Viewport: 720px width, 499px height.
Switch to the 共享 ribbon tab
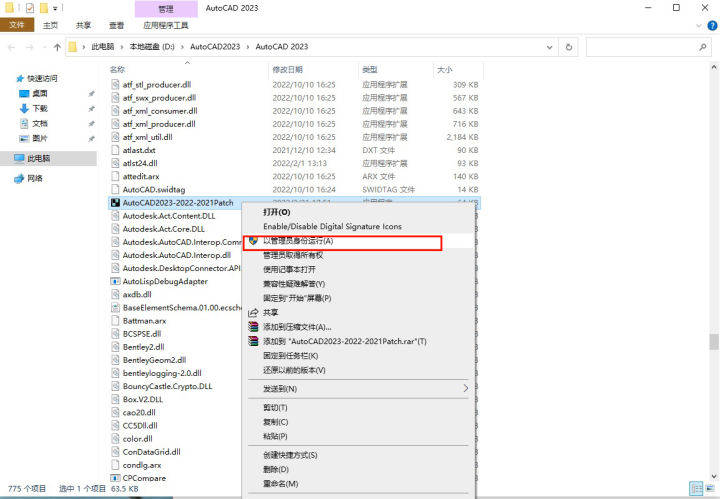click(83, 25)
